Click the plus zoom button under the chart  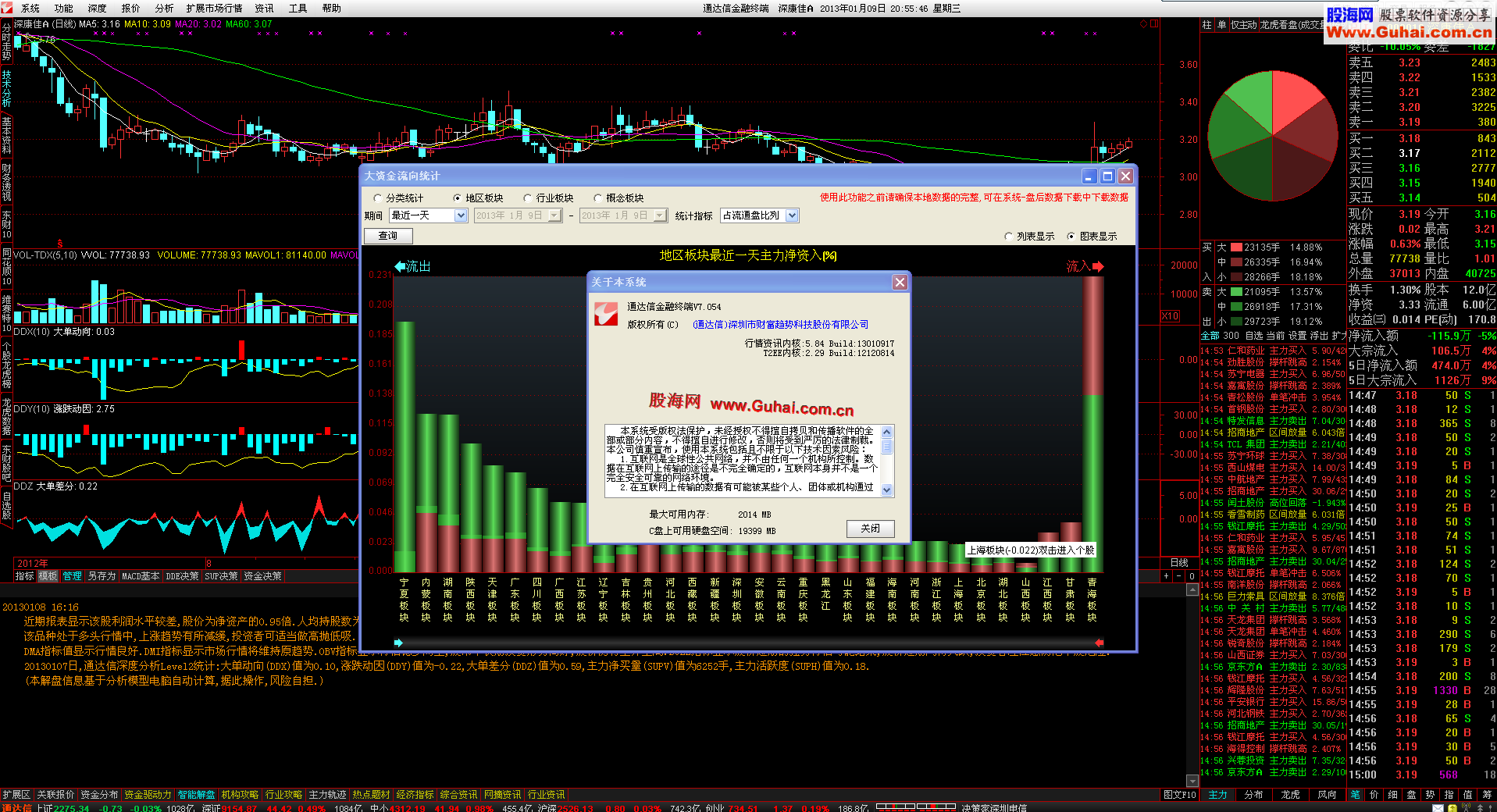(1166, 576)
